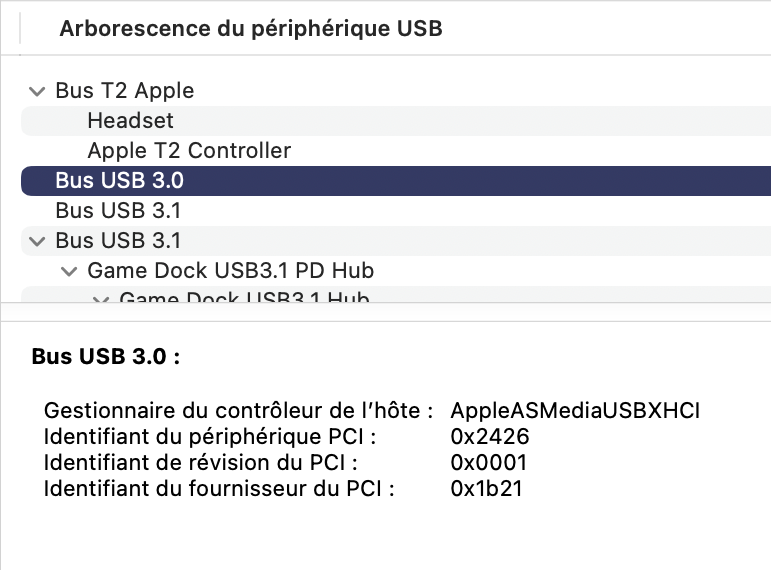Collapse the Game Dock USB3.1 PD Hub chevron
771x570 pixels.
click(x=69, y=271)
